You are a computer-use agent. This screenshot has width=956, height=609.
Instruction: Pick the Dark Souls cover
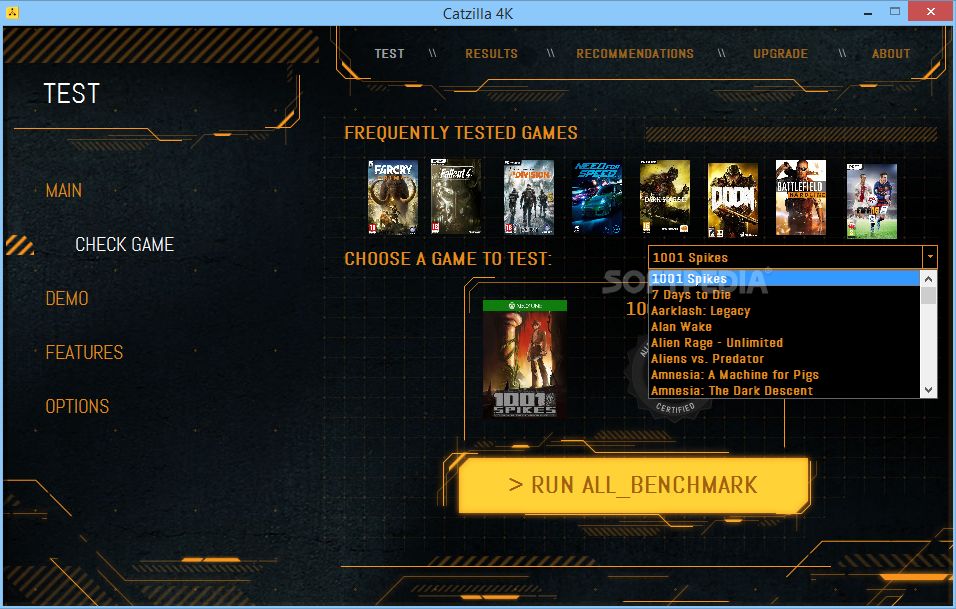click(x=665, y=197)
